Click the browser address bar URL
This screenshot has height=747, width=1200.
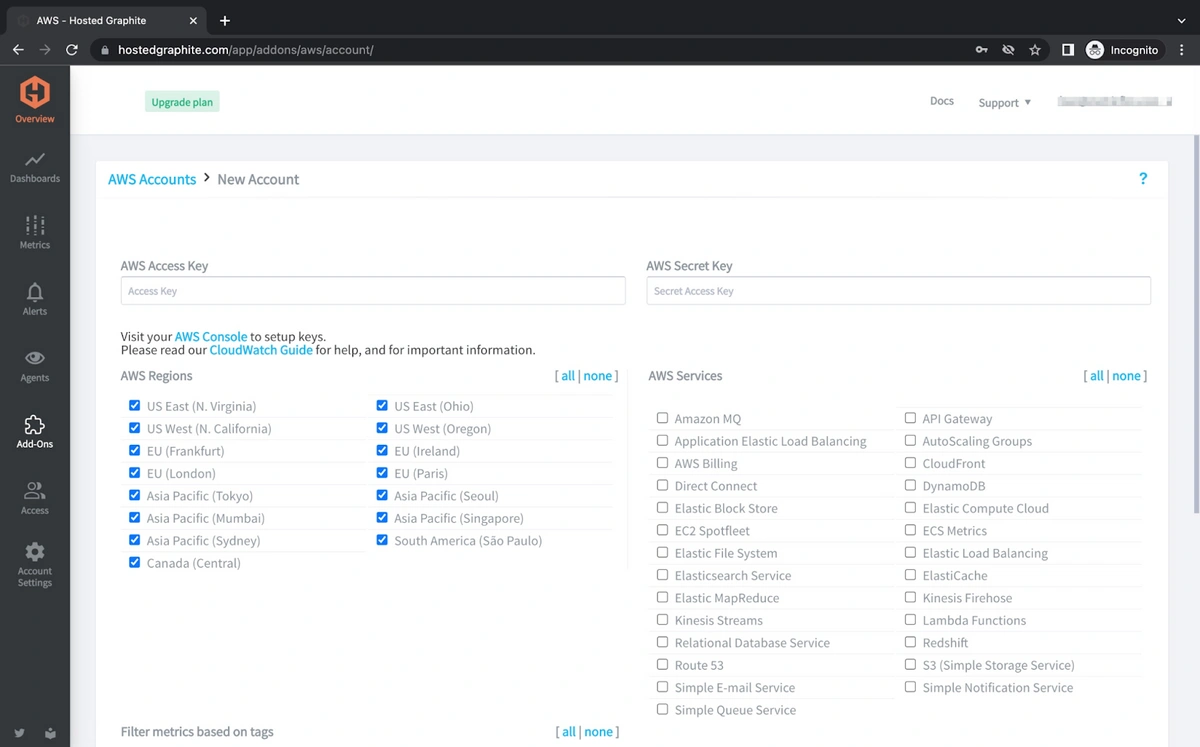[x=245, y=49]
